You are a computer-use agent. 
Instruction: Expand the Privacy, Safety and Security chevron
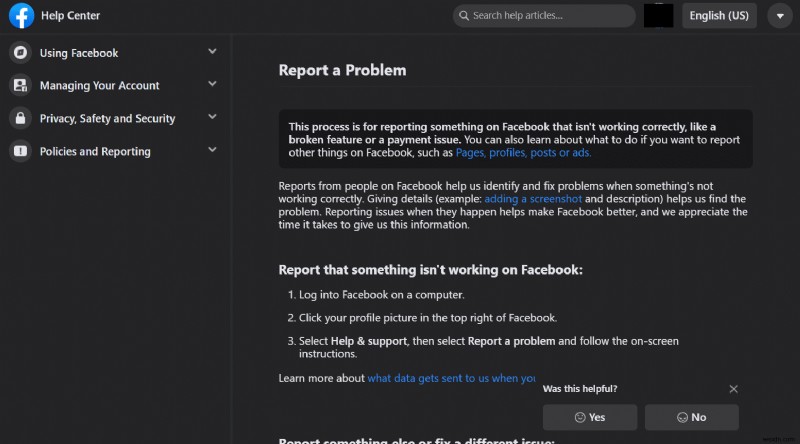pyautogui.click(x=212, y=117)
